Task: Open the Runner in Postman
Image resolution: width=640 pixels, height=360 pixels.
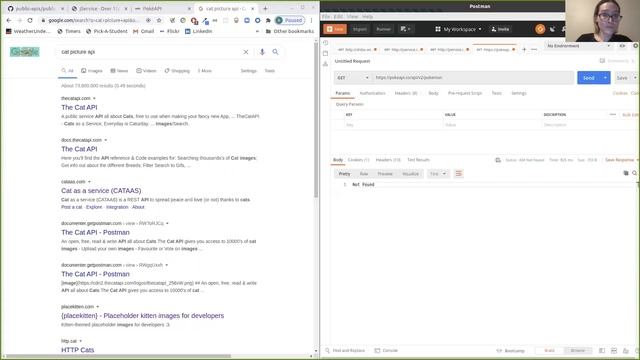Action: point(383,29)
